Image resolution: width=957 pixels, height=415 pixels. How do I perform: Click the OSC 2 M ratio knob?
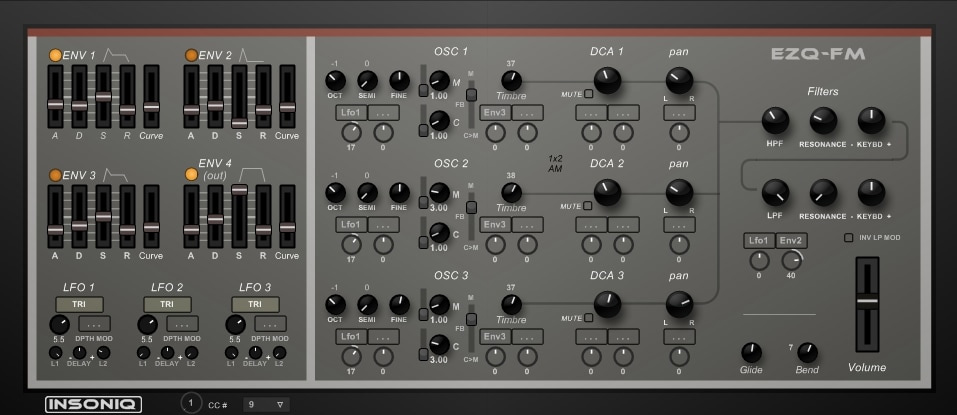pos(439,192)
